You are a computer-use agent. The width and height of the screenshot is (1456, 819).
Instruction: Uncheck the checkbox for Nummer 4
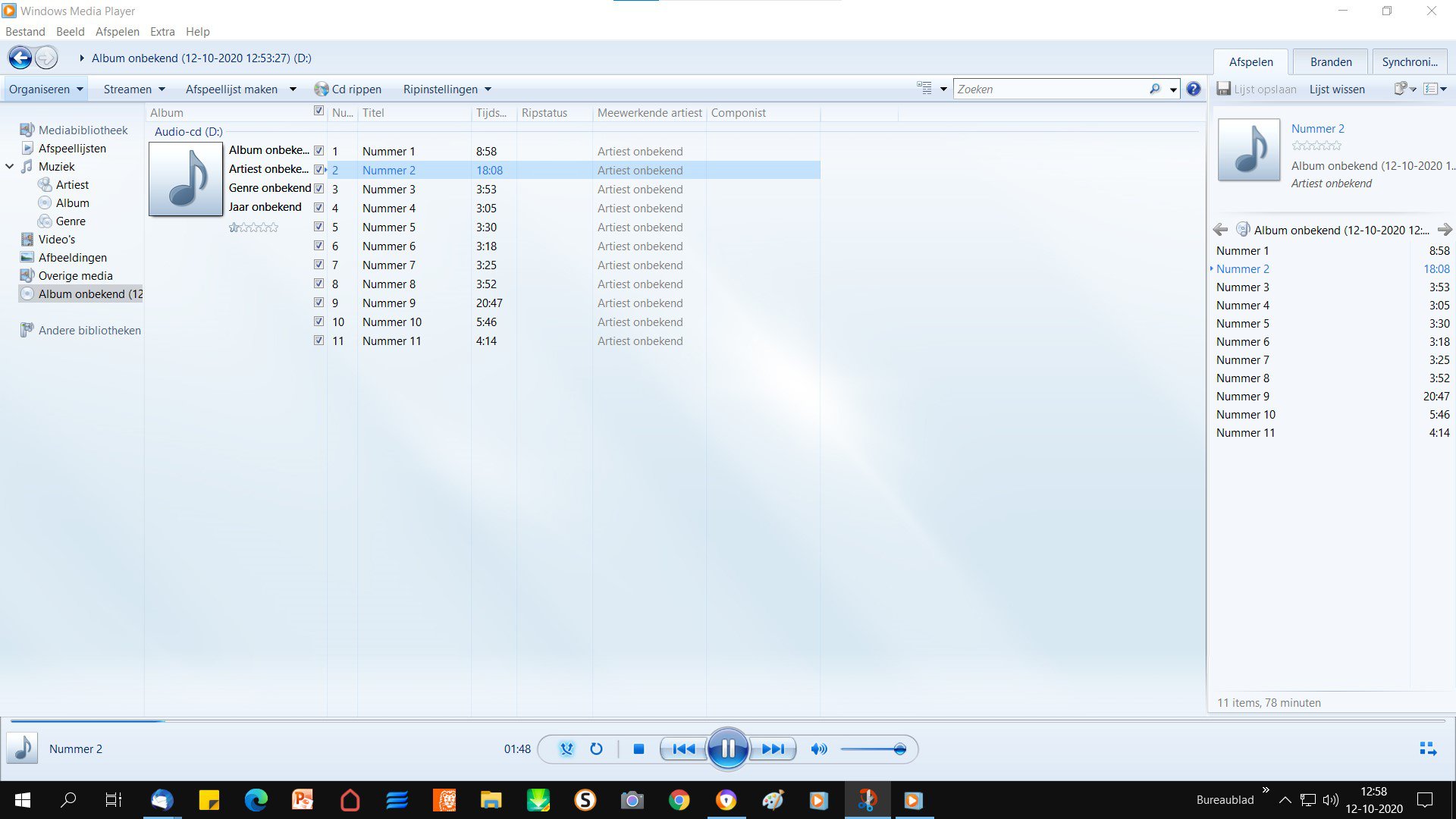point(318,207)
